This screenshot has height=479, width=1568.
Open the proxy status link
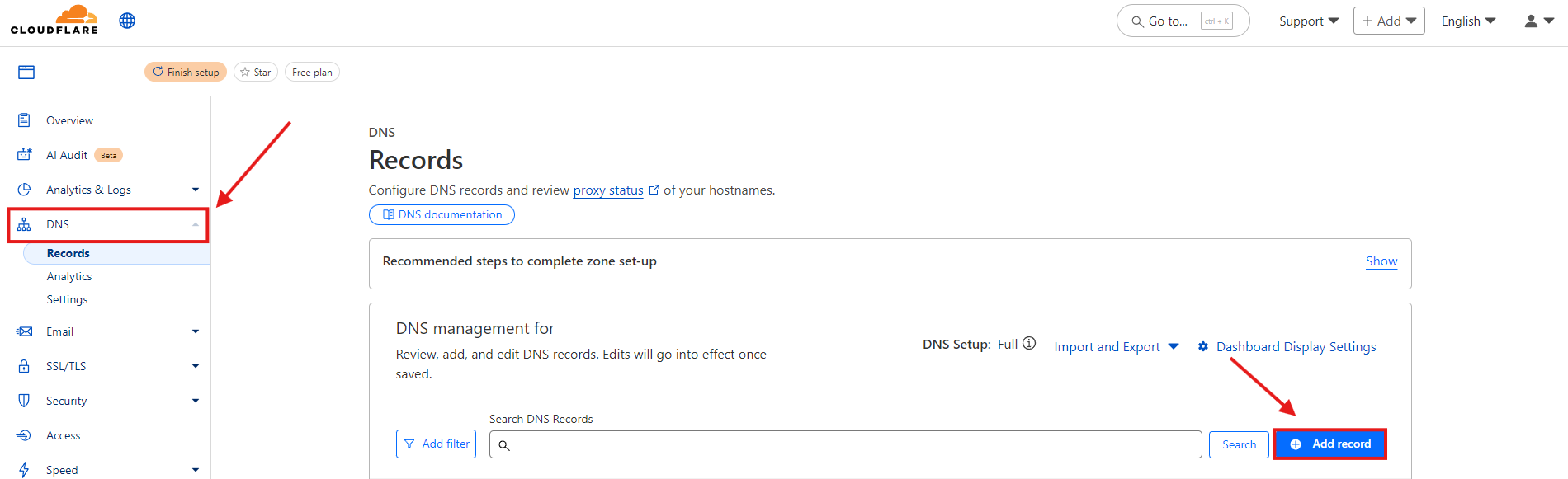(x=608, y=190)
